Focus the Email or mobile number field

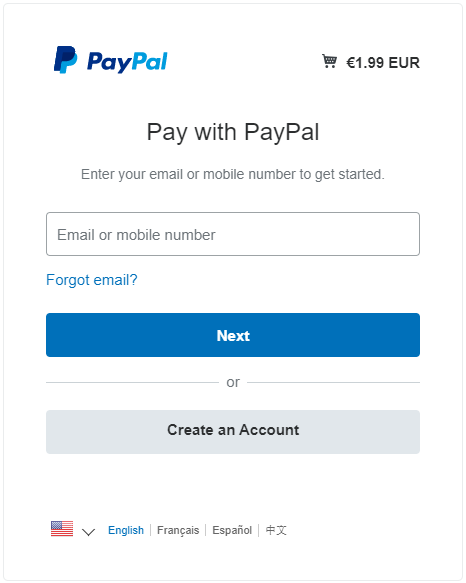[x=233, y=234]
